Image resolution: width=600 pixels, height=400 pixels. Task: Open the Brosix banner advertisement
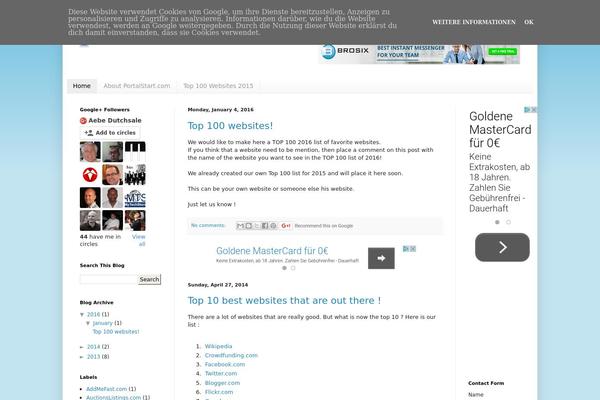coord(419,54)
